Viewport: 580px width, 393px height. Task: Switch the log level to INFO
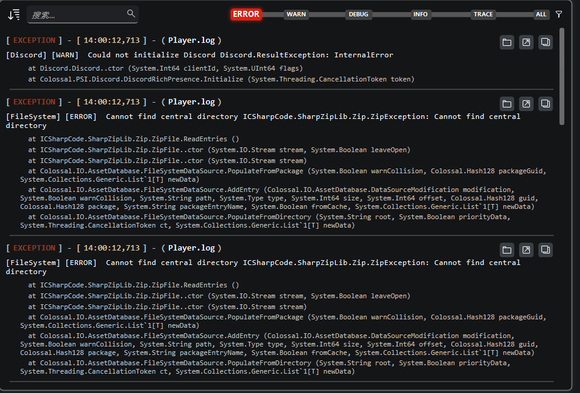coord(421,14)
